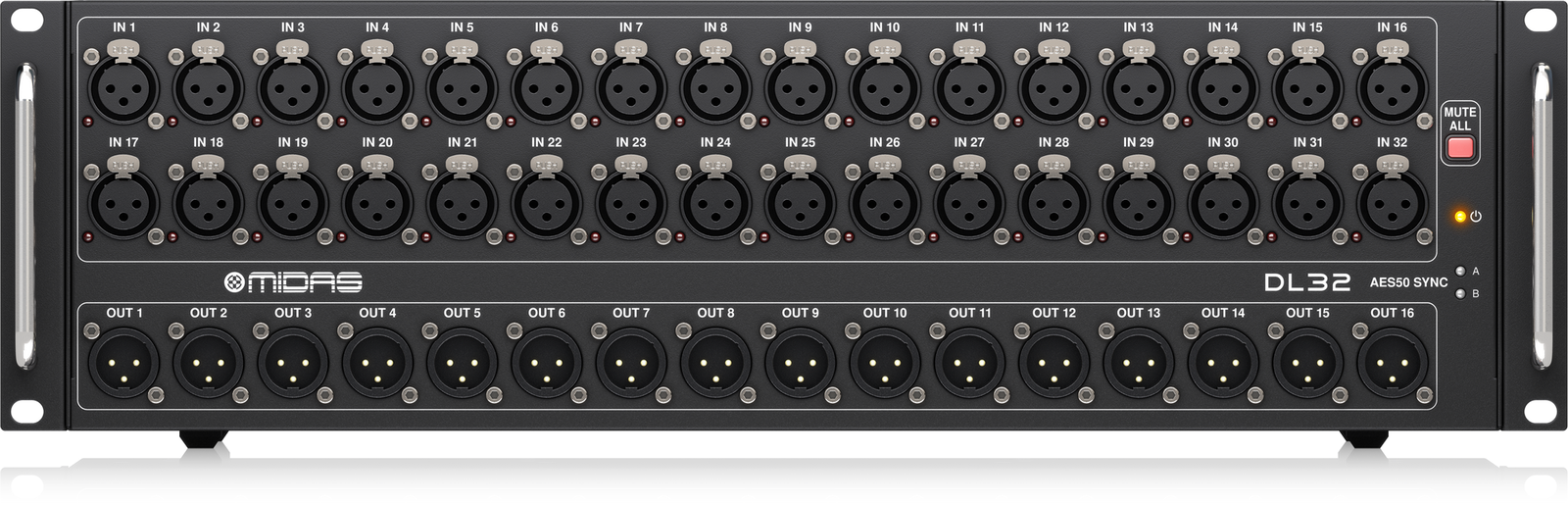The height and width of the screenshot is (505, 1568).
Task: Click the IN 7 XLR input connector
Action: tap(631, 88)
